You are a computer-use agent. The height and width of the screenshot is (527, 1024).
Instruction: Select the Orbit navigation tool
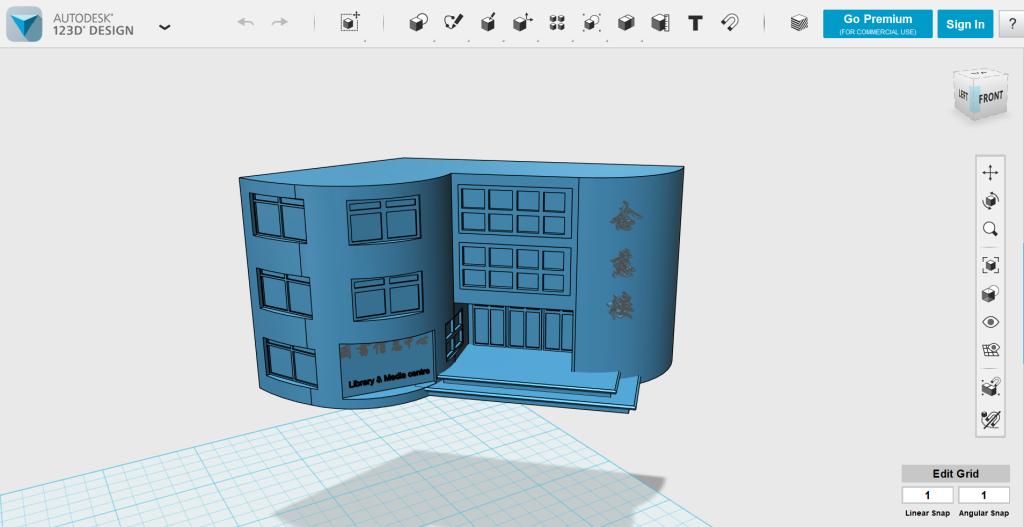990,201
